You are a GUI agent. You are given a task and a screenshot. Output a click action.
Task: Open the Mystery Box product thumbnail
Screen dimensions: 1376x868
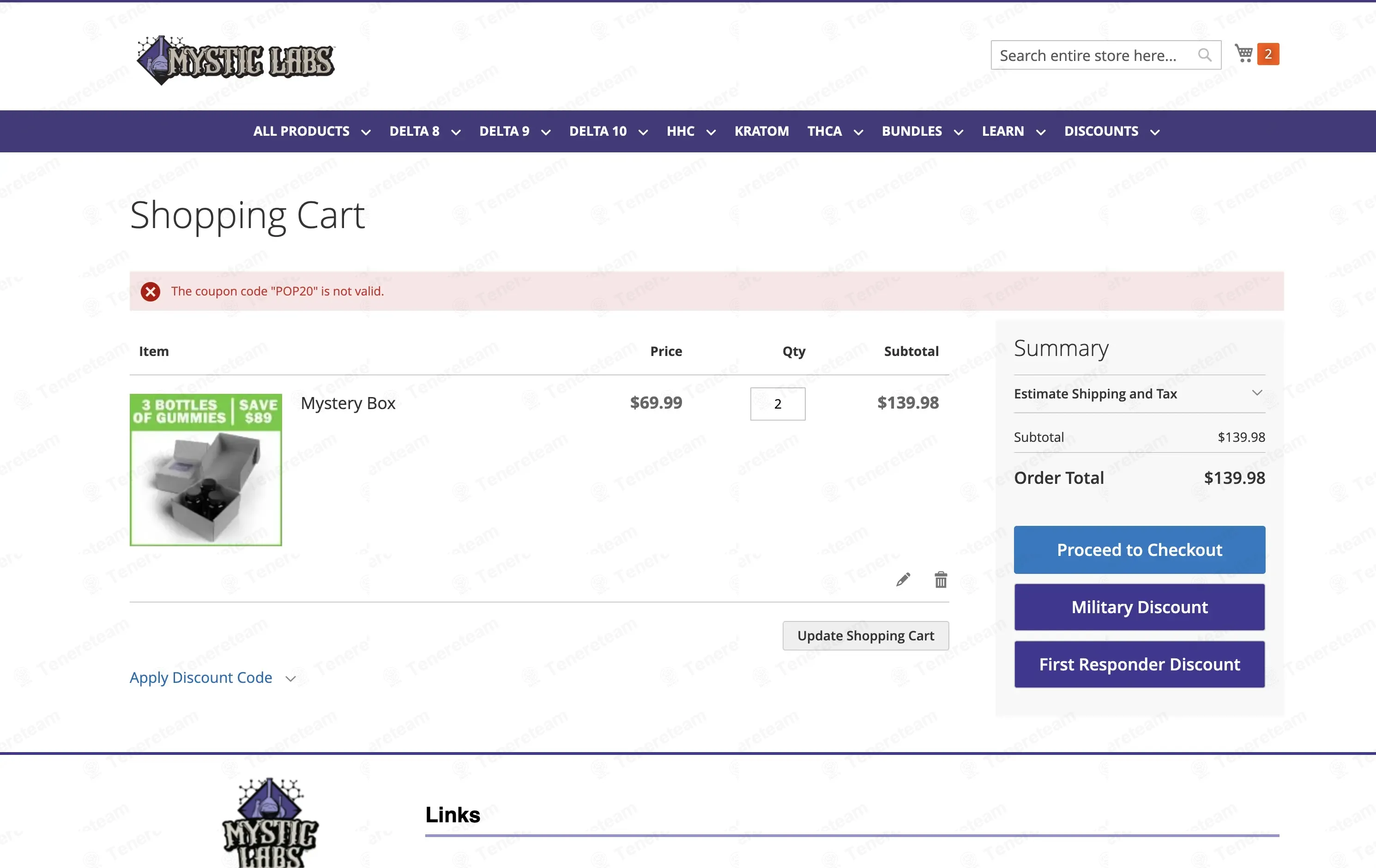tap(206, 470)
